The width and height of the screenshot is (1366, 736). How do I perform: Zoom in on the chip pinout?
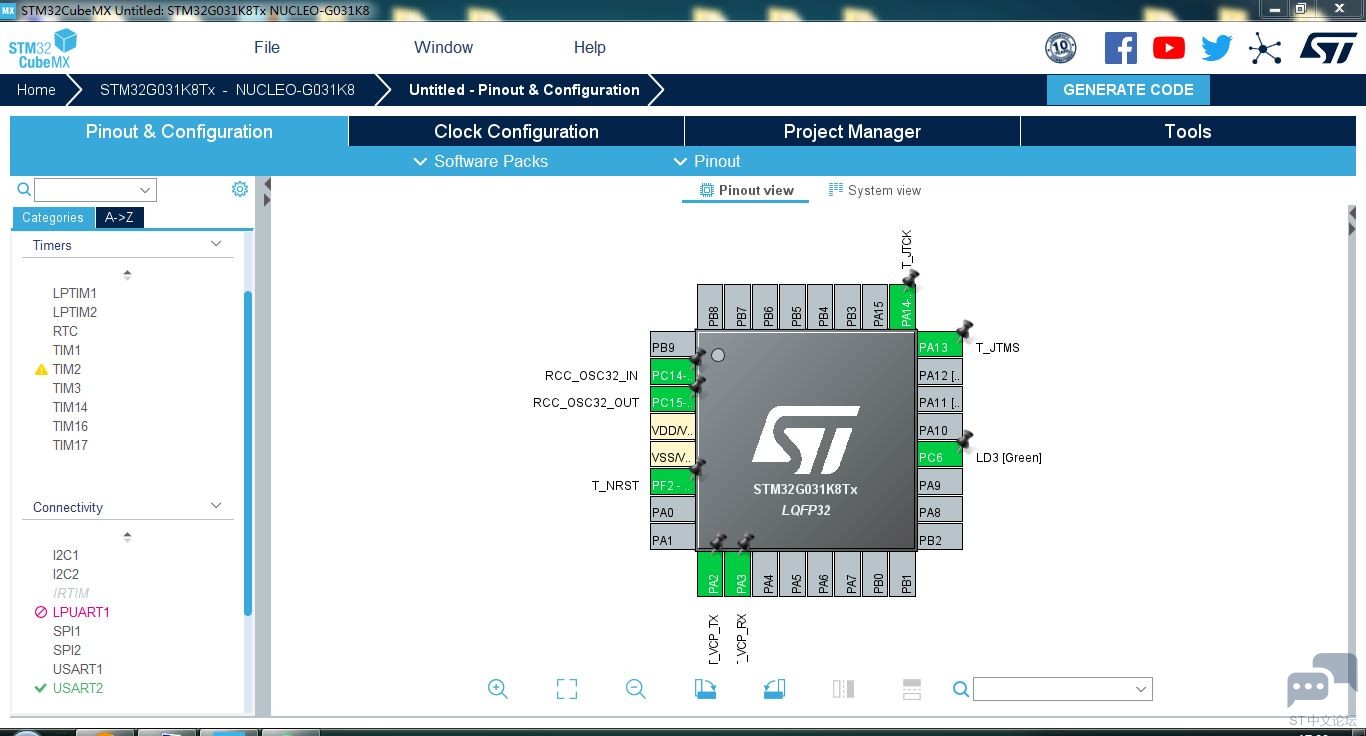[x=498, y=688]
